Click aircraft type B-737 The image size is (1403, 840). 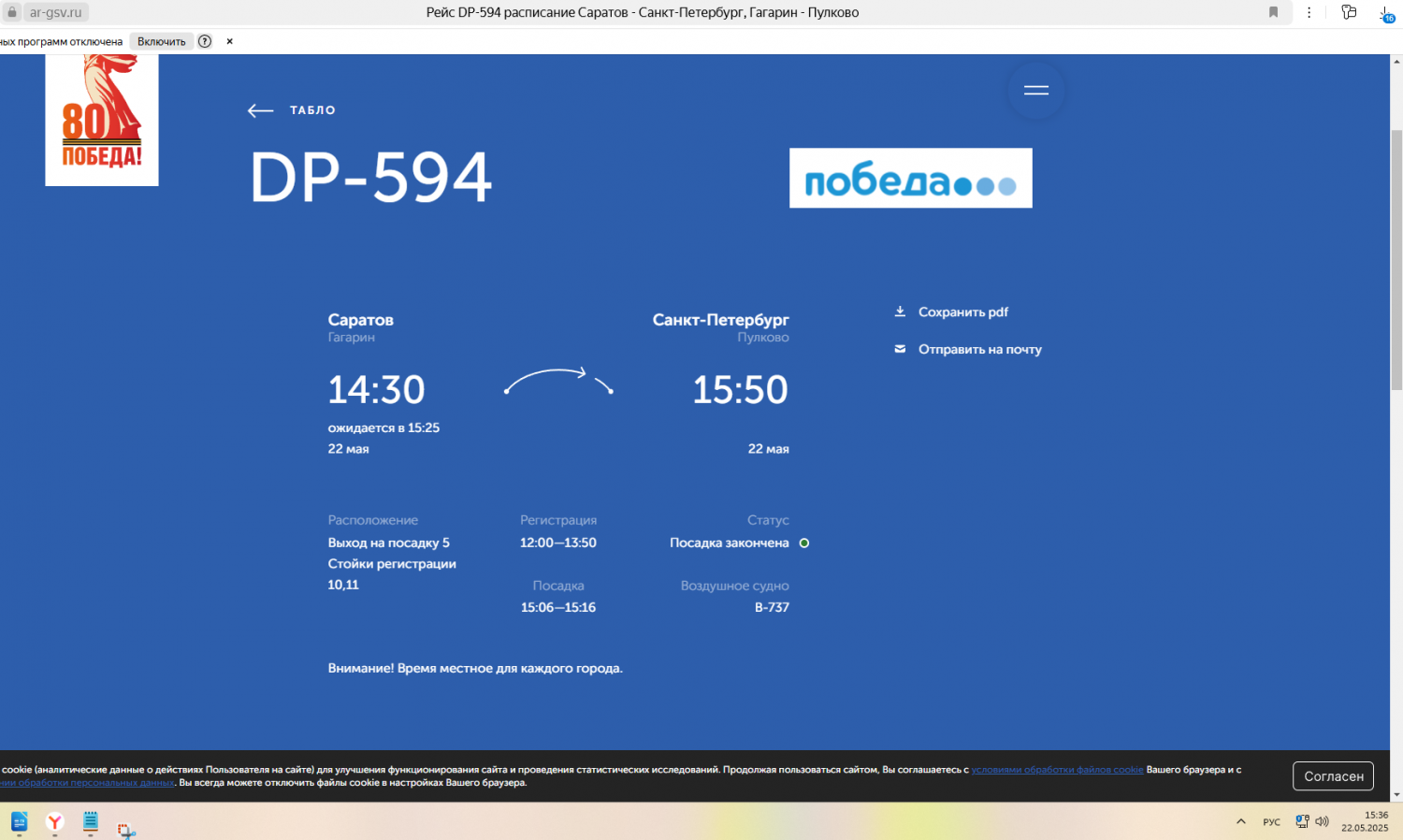coord(772,607)
